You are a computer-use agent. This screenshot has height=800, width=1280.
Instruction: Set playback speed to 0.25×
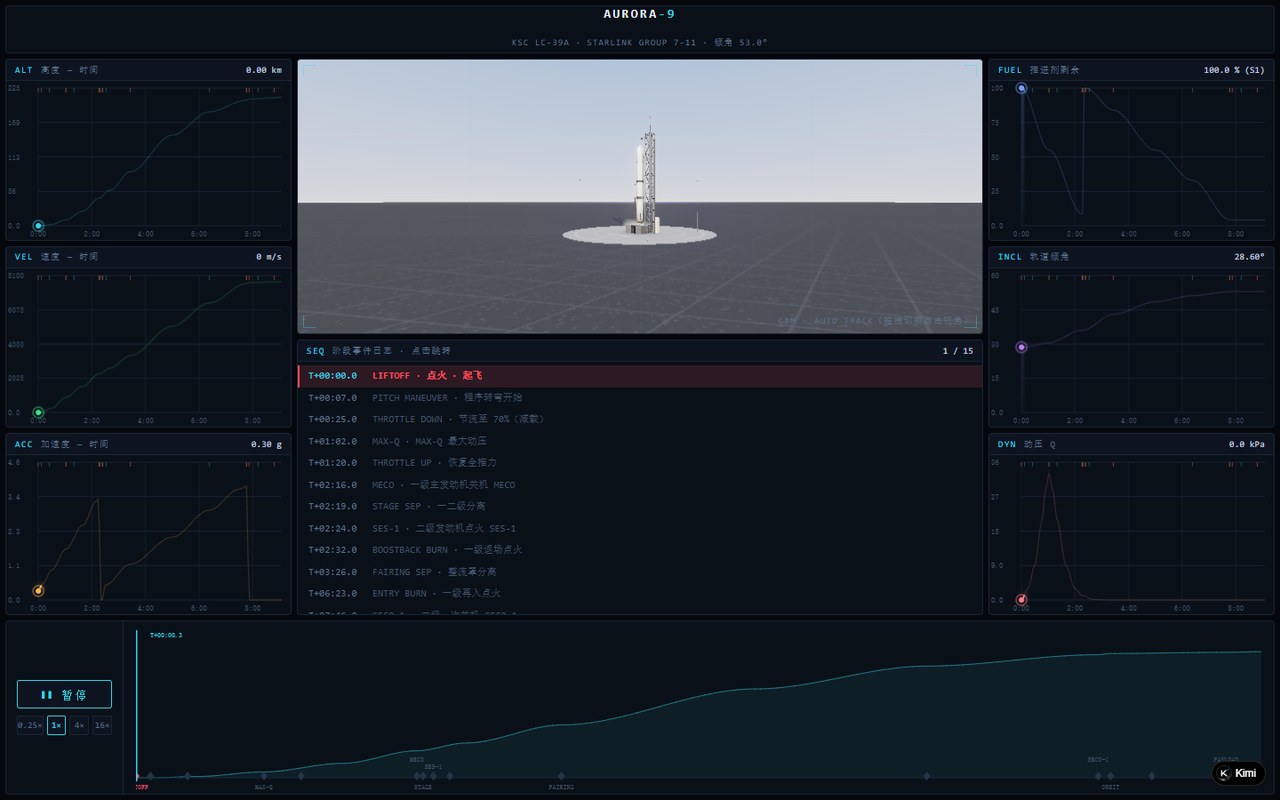(x=30, y=725)
